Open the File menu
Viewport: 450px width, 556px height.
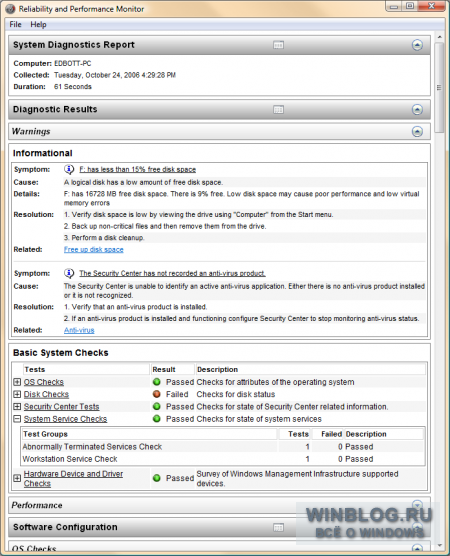point(15,24)
